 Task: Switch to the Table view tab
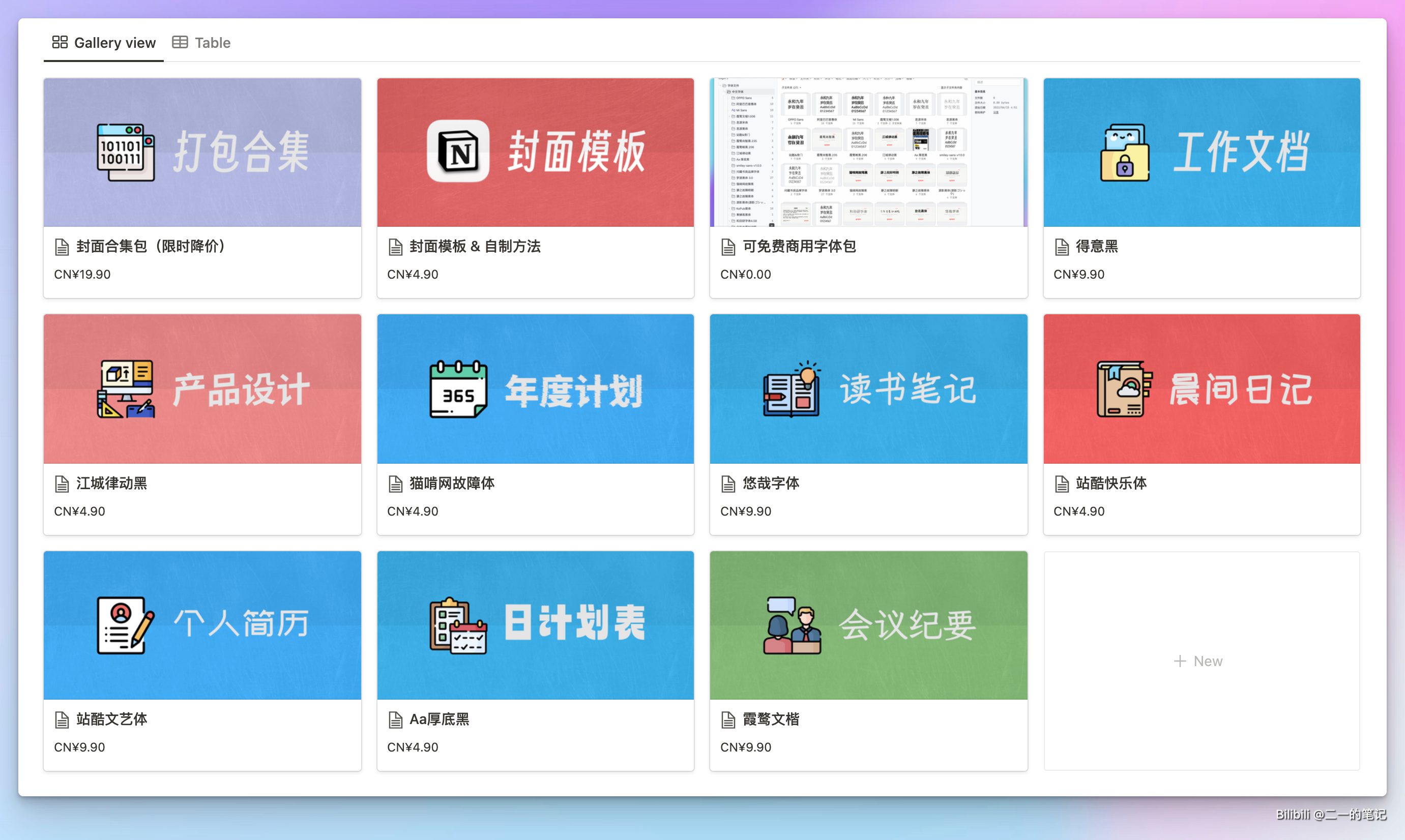click(201, 42)
